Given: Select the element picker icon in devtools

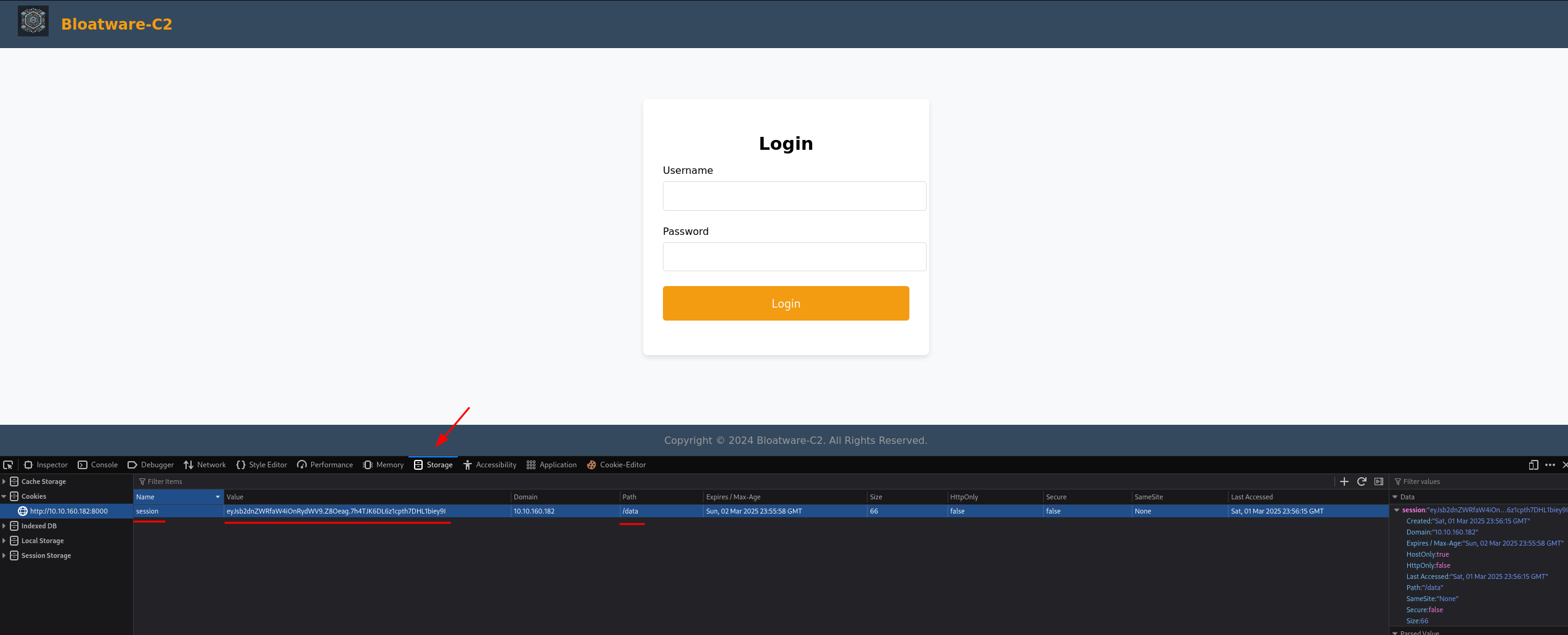Looking at the screenshot, I should pos(9,465).
